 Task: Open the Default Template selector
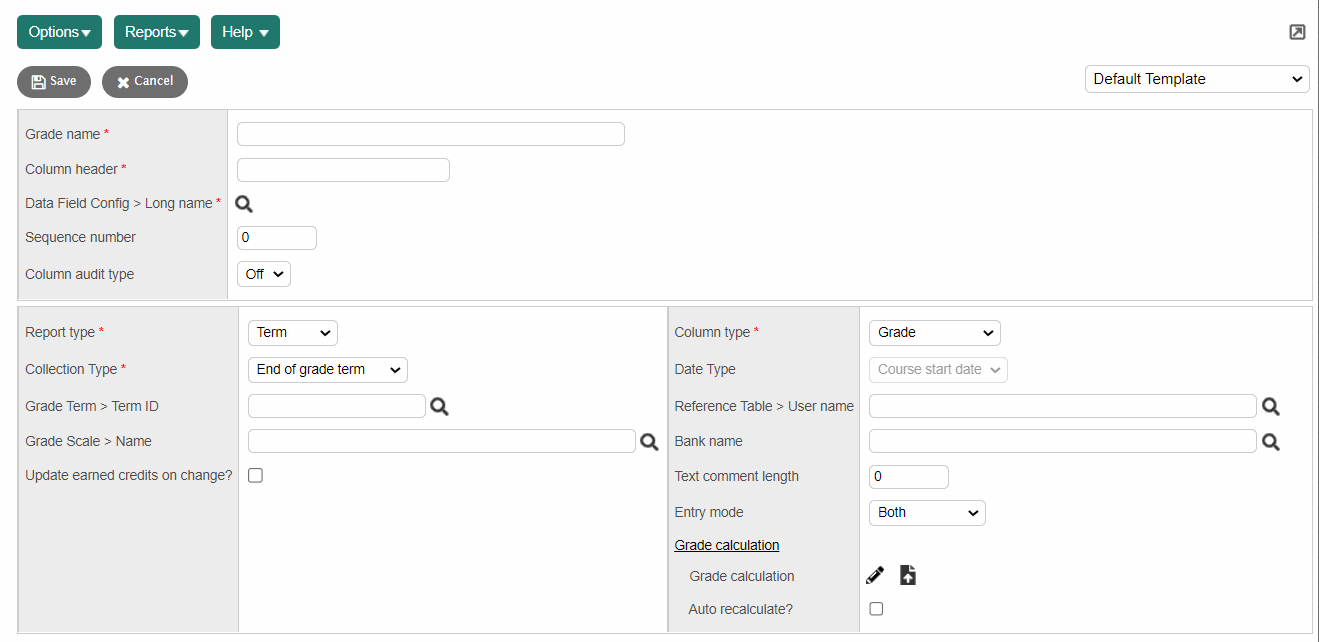point(1197,79)
